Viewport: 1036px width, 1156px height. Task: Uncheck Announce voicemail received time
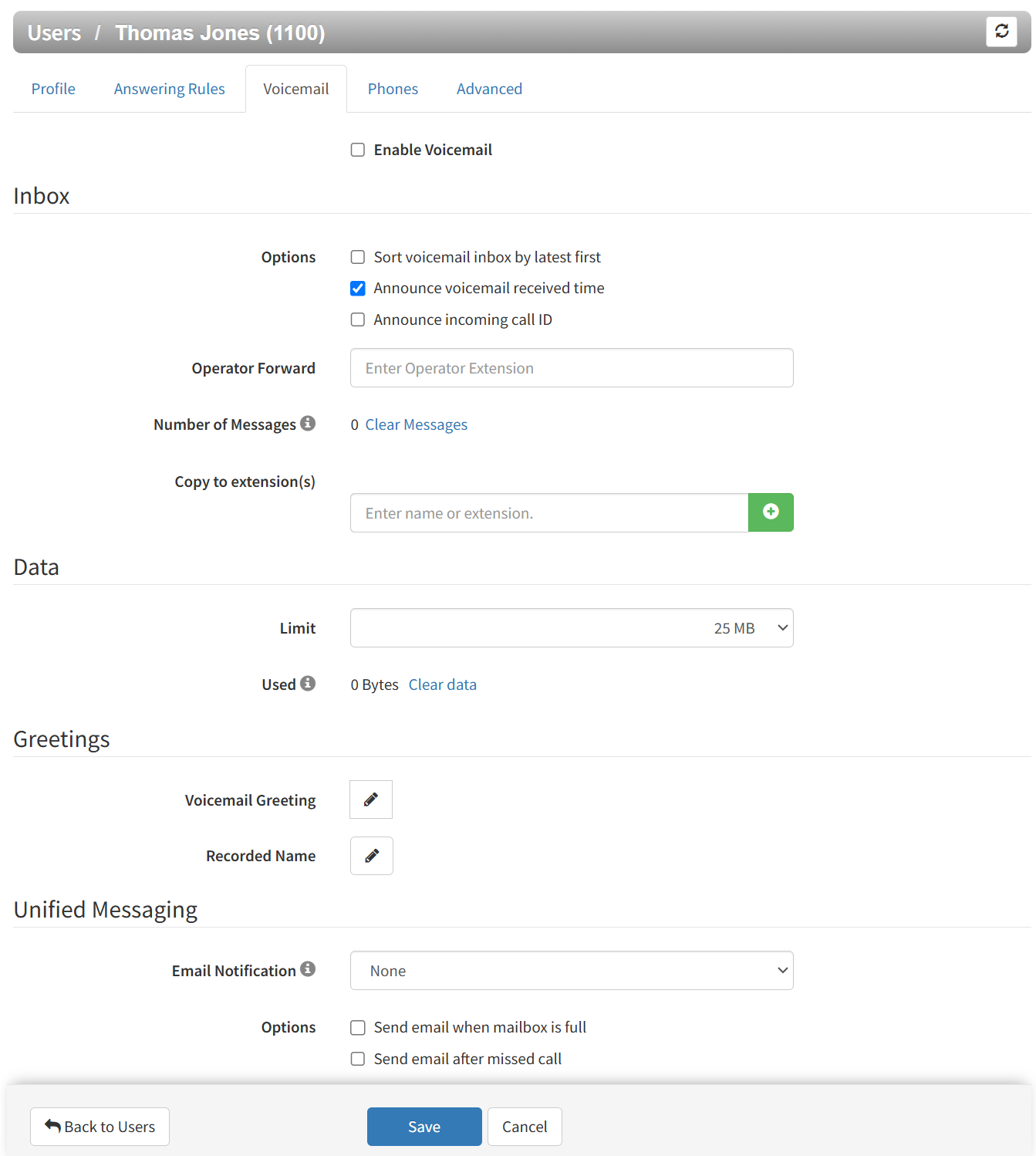(x=358, y=289)
